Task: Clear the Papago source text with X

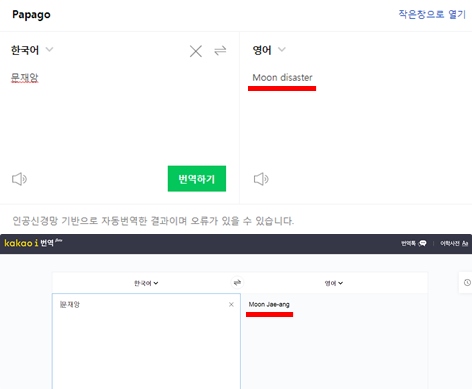Action: tap(196, 51)
